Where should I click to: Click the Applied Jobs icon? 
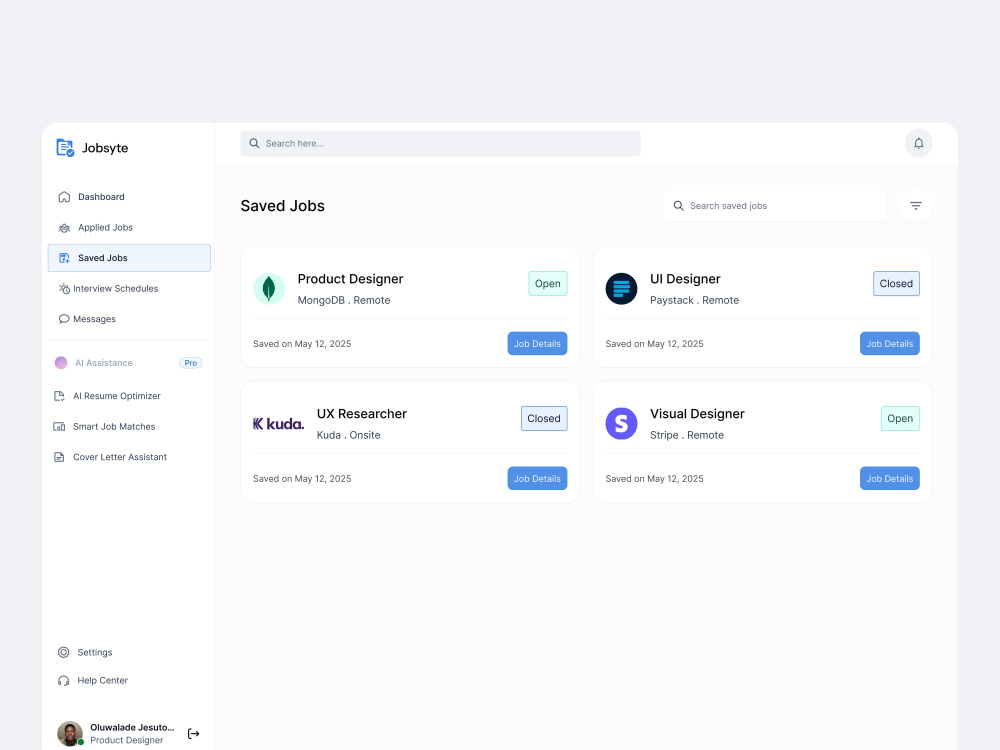[x=64, y=228]
